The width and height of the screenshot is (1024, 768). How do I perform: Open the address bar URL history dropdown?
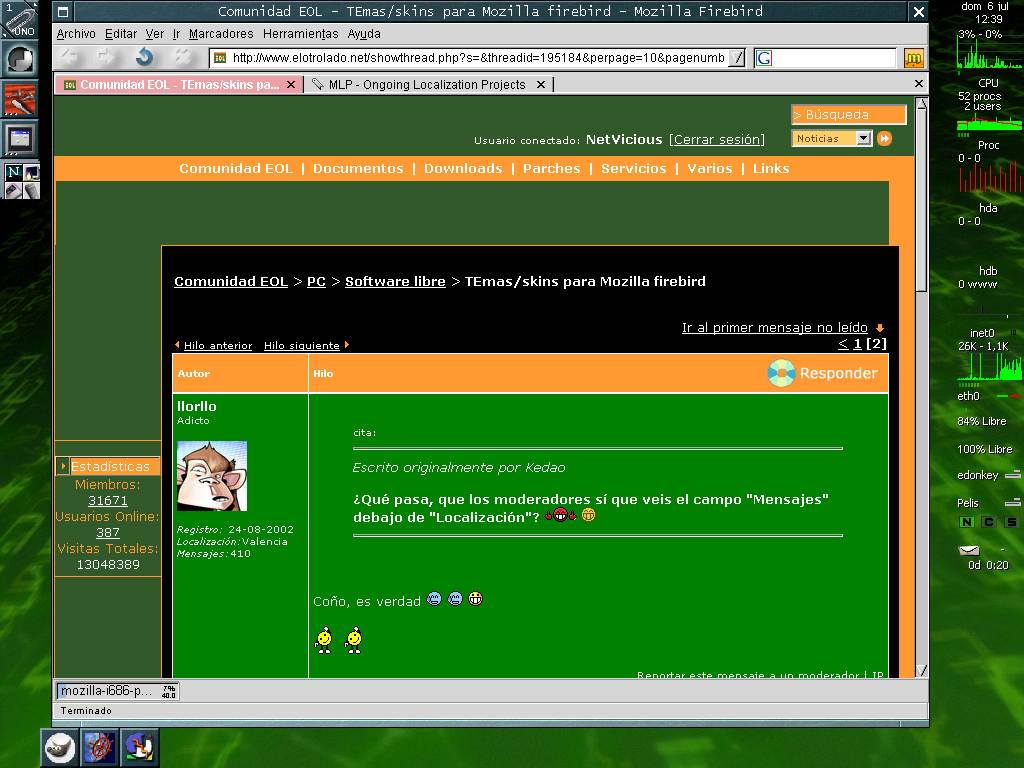[736, 58]
